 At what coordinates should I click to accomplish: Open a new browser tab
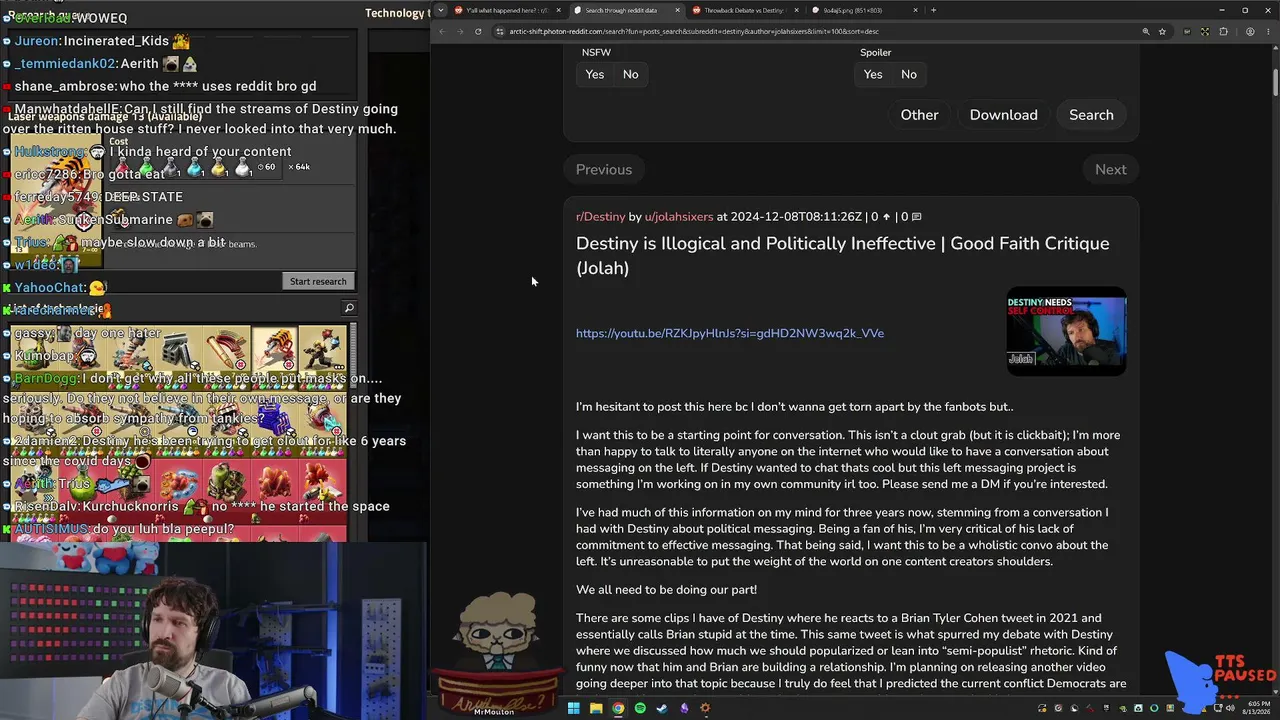[933, 10]
